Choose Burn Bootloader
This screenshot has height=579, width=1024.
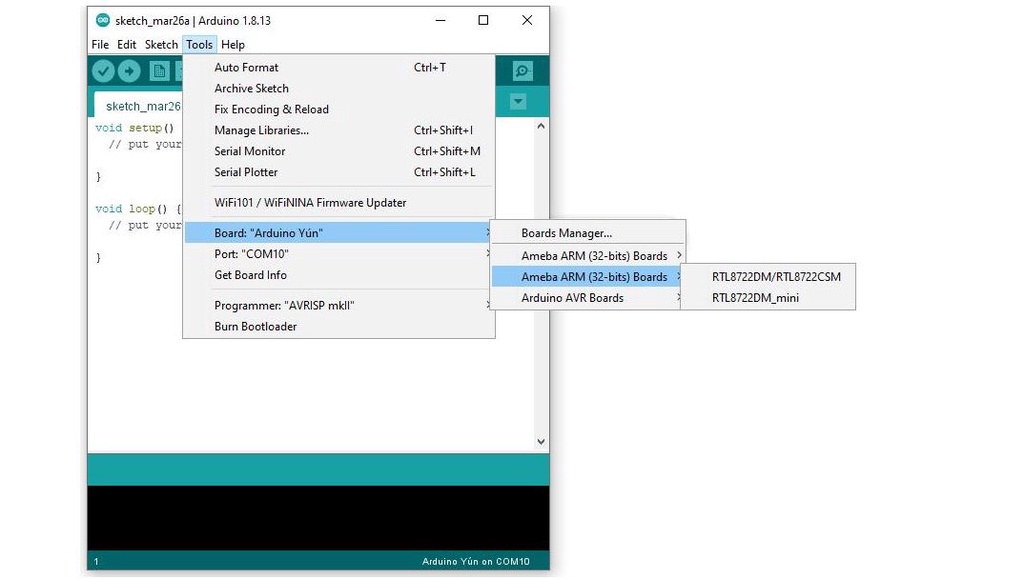click(x=255, y=326)
